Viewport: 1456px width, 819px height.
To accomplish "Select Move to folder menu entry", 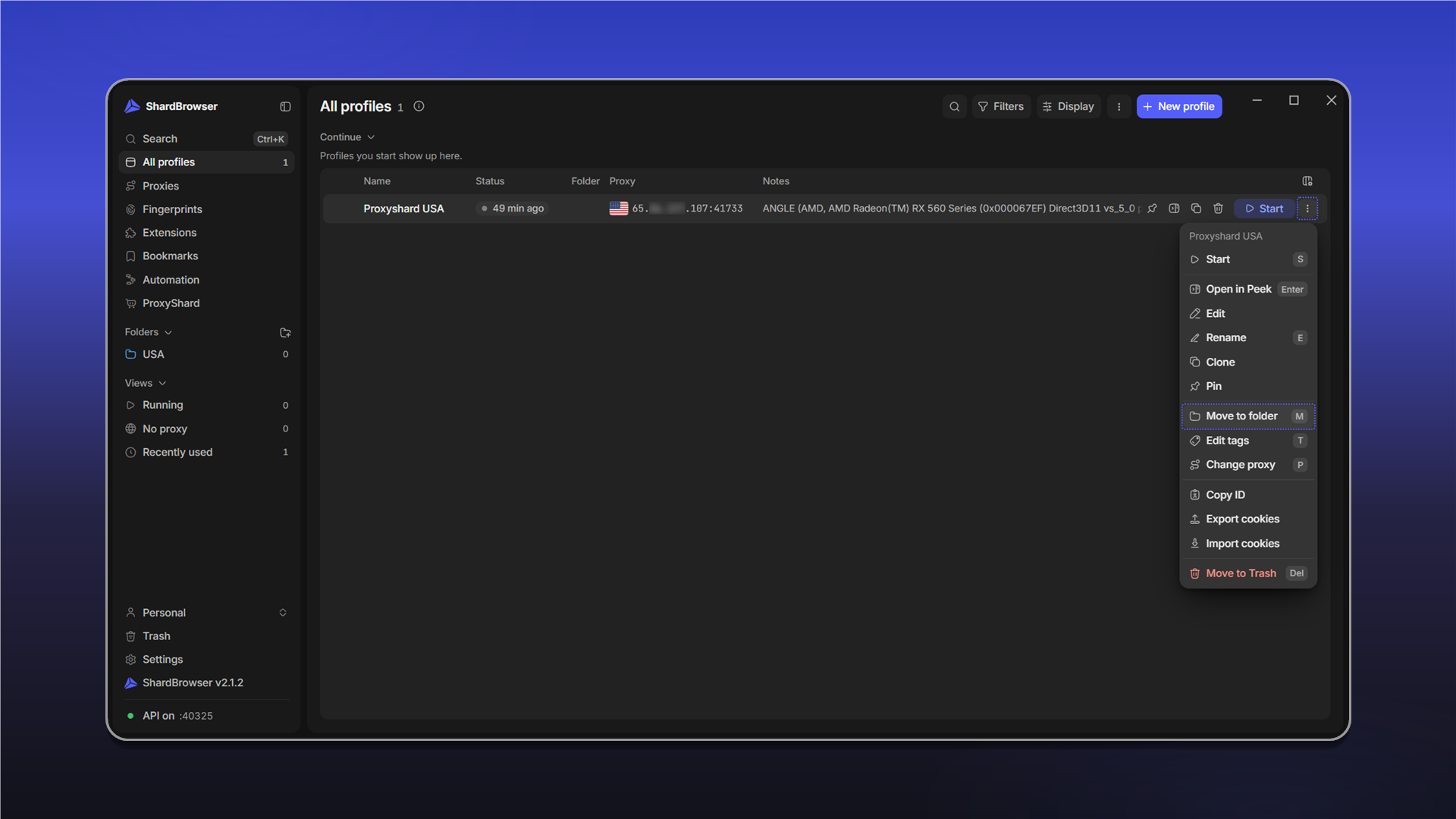I will pyautogui.click(x=1248, y=416).
